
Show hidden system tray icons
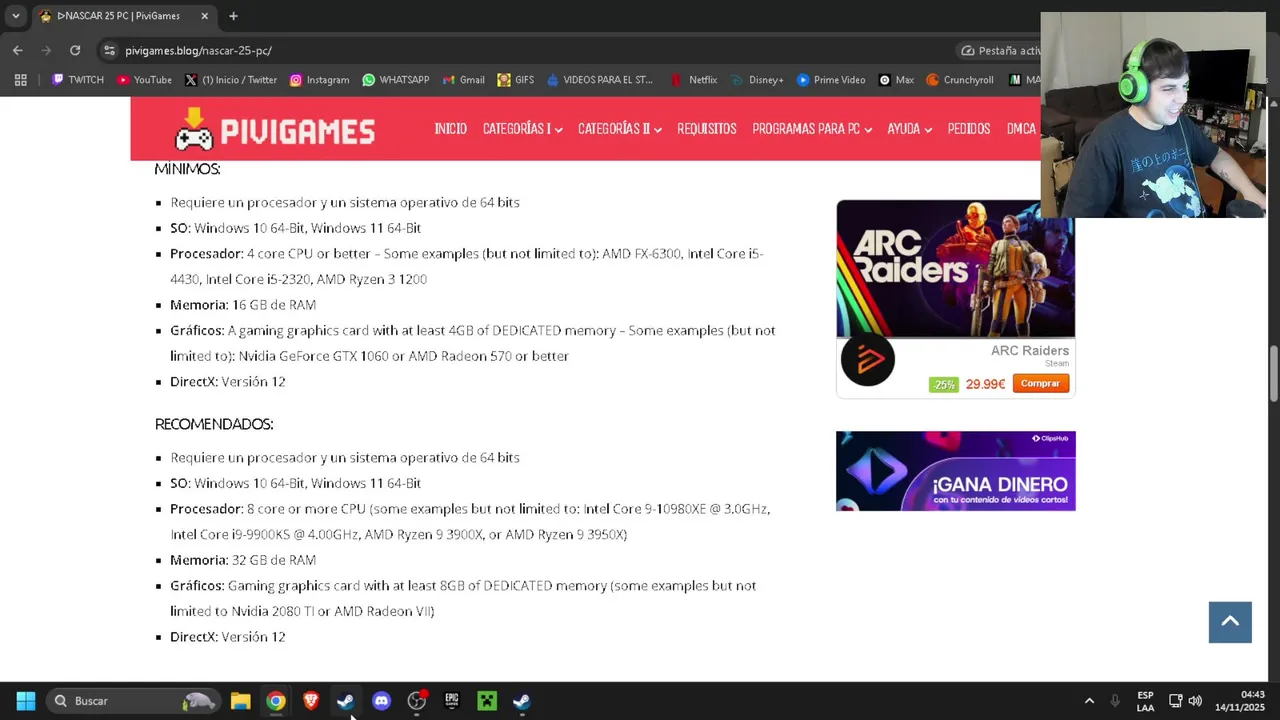click(1089, 701)
